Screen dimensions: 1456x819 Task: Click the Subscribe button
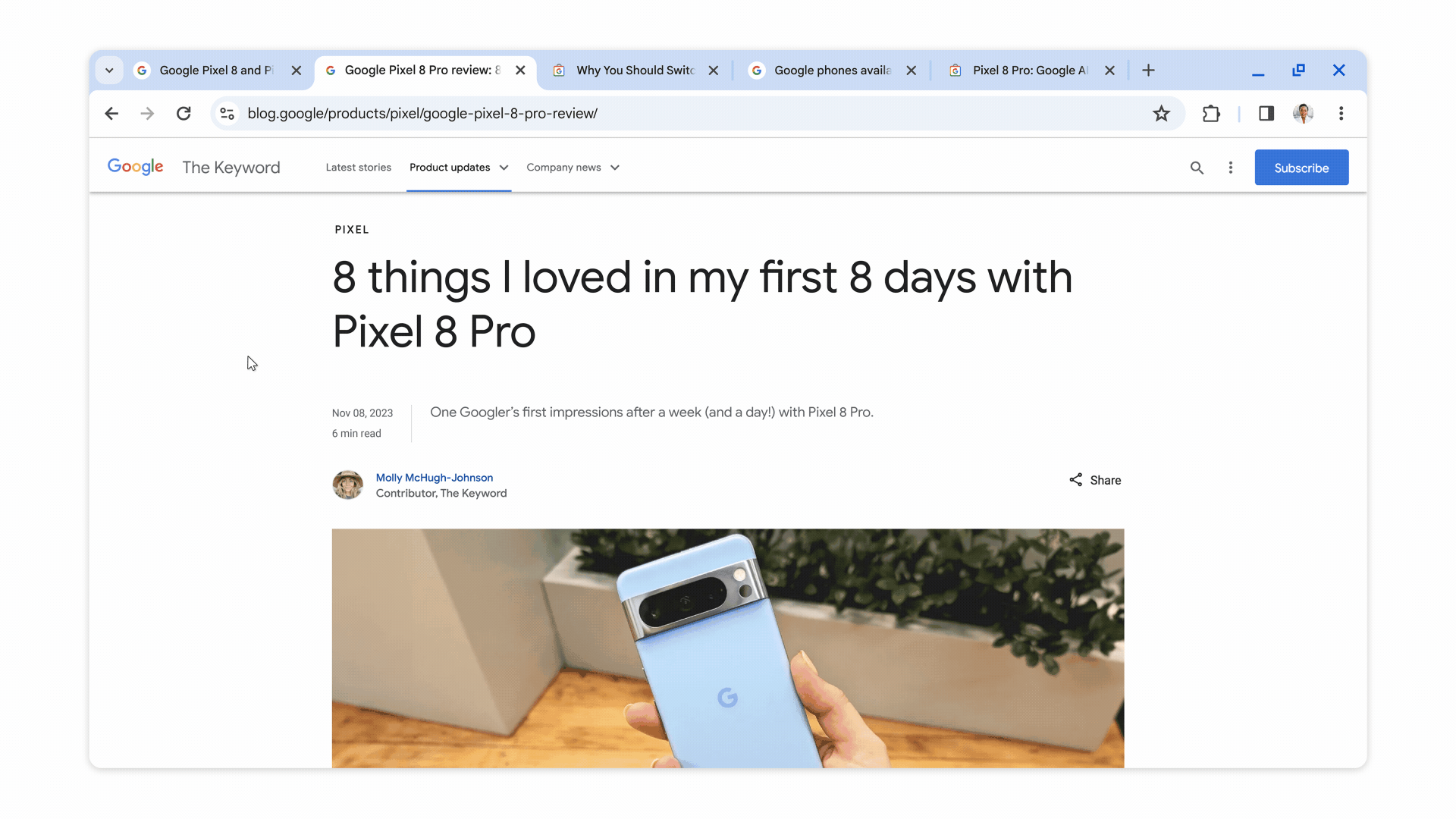tap(1301, 167)
